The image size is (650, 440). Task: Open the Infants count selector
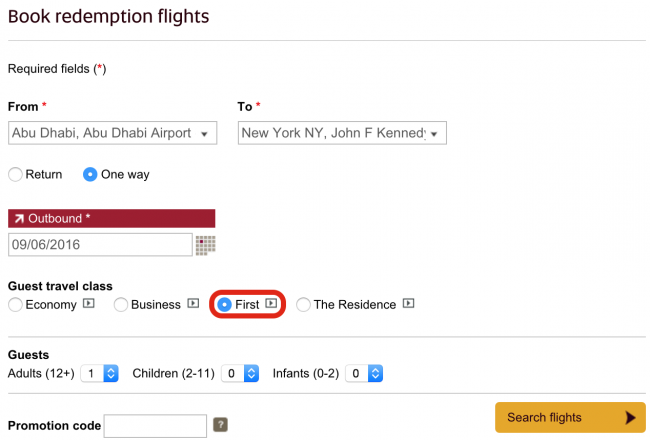tap(364, 374)
